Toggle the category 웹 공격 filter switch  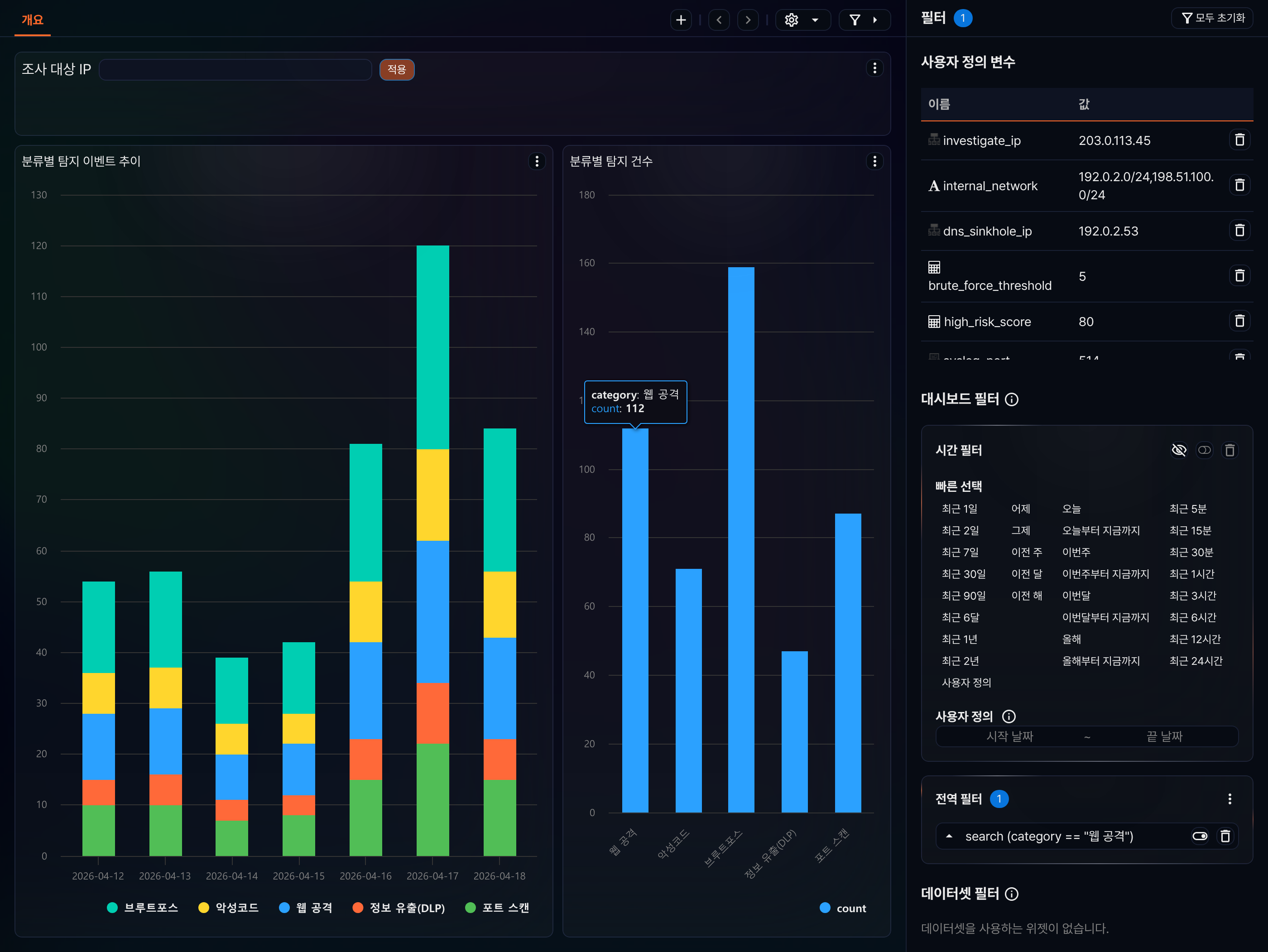tap(1200, 836)
